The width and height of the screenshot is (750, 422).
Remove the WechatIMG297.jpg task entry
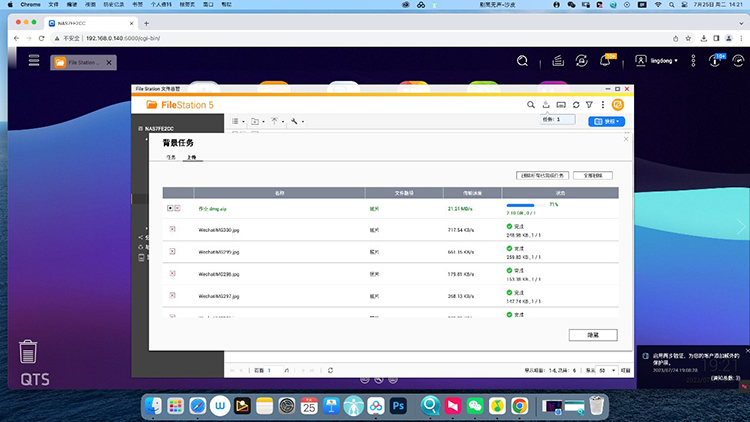172,296
